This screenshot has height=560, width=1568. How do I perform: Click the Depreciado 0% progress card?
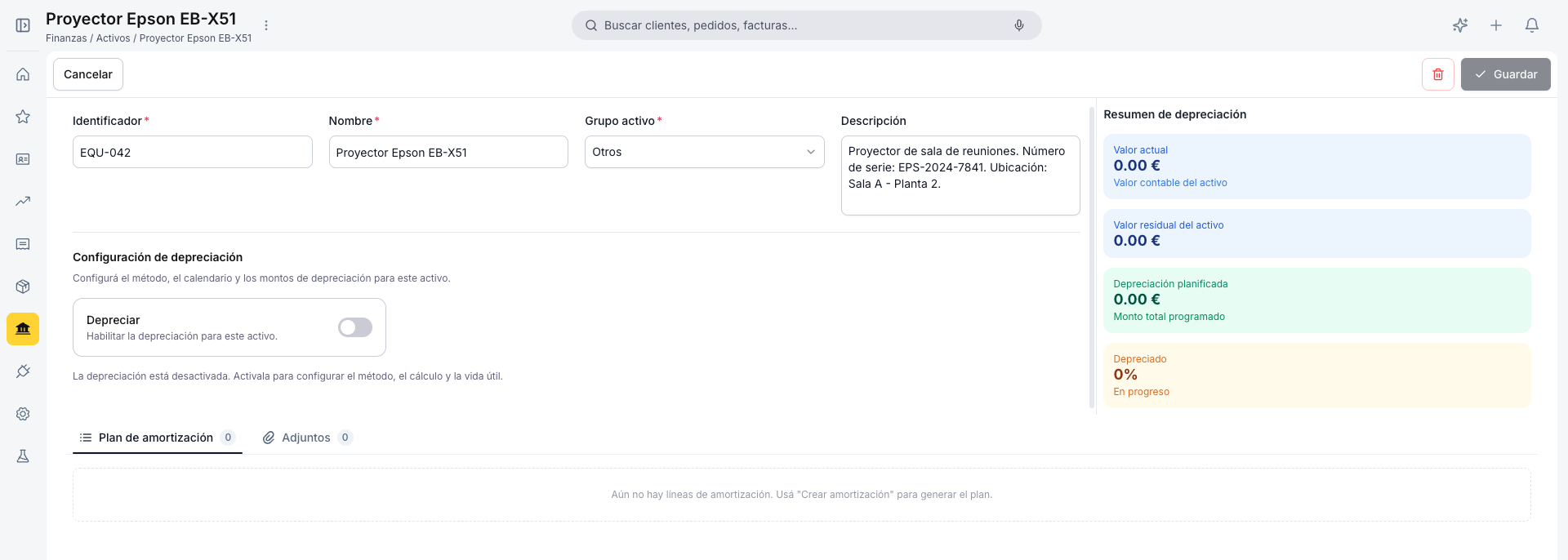click(1317, 376)
